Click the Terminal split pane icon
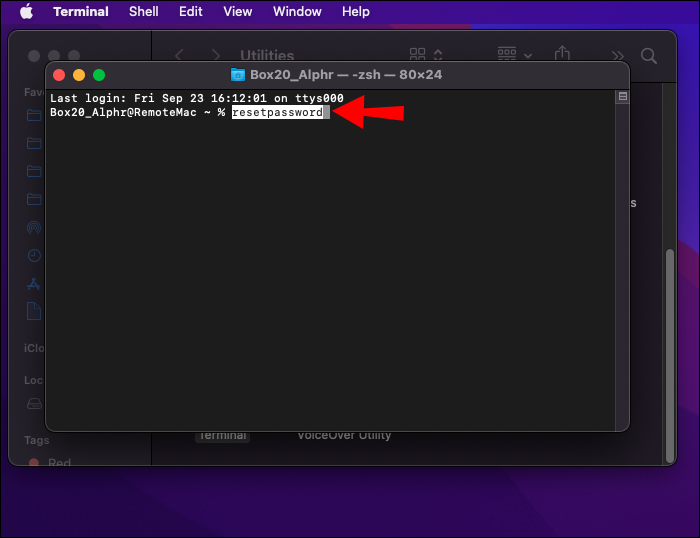Screen dimensions: 700x538 tap(622, 96)
